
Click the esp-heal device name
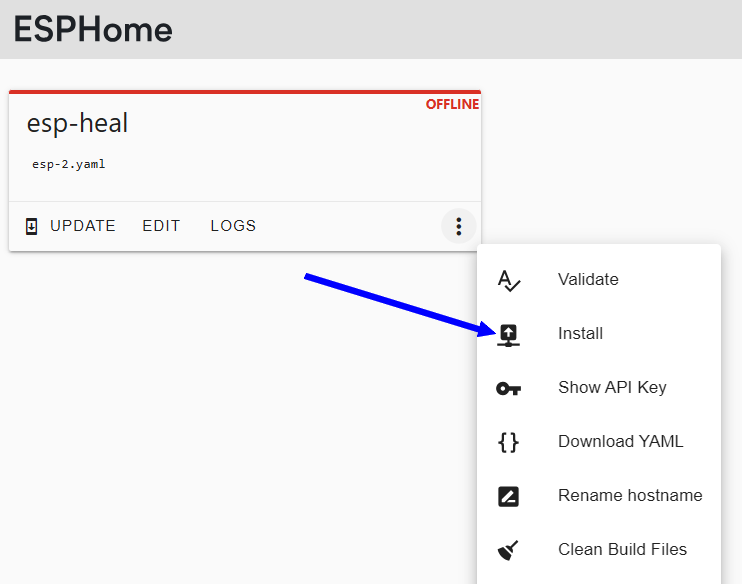(77, 123)
